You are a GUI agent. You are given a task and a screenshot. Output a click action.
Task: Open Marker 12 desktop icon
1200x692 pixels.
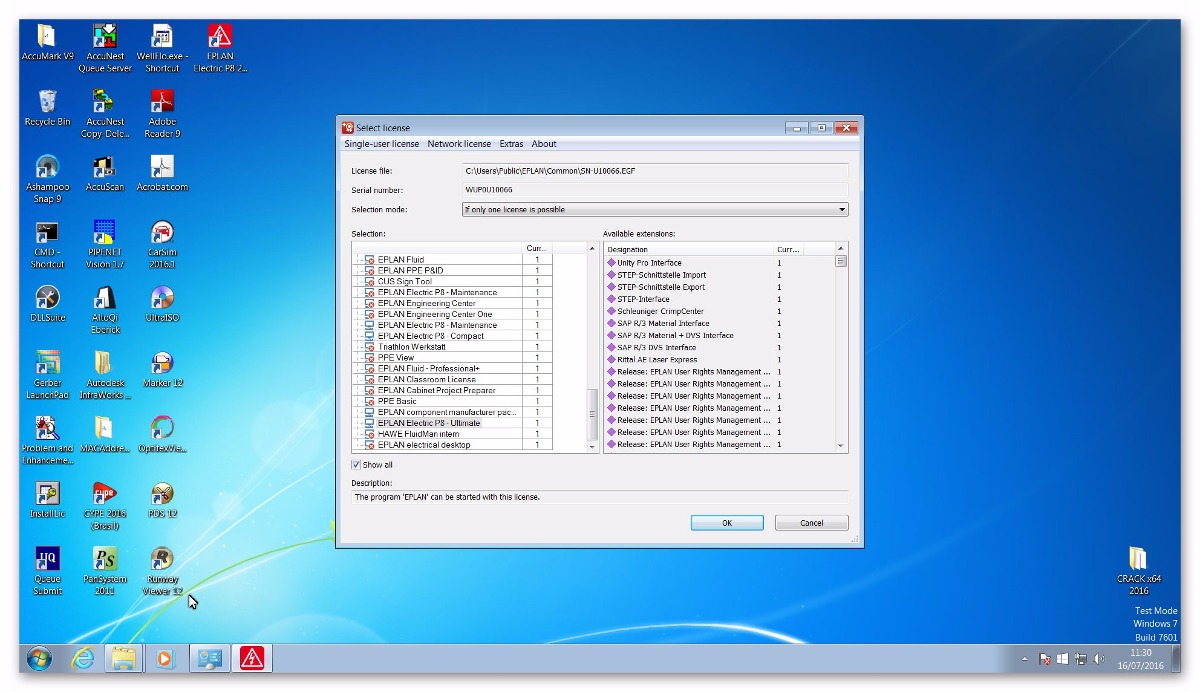(162, 369)
